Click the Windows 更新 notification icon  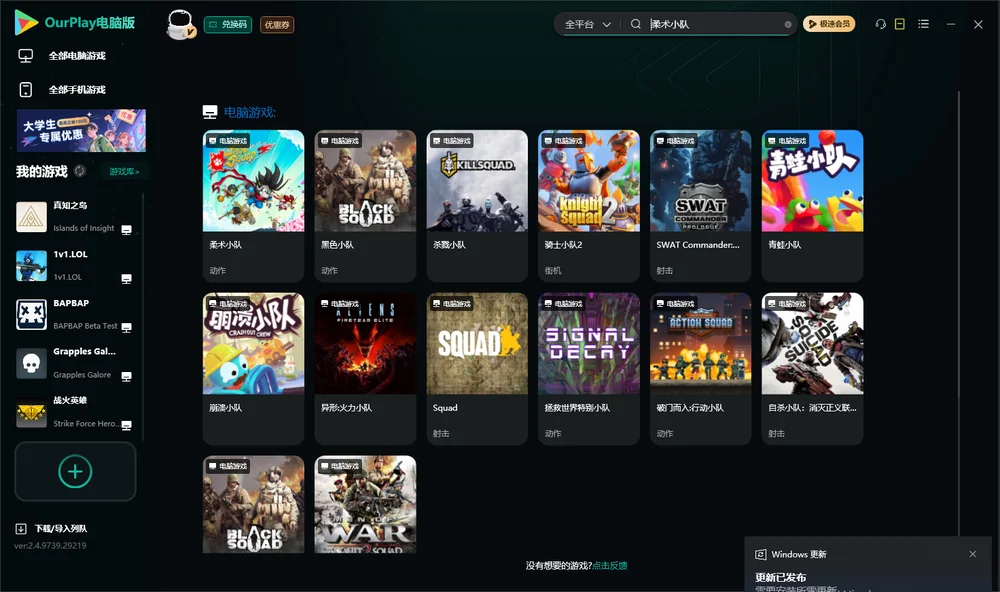(x=760, y=554)
